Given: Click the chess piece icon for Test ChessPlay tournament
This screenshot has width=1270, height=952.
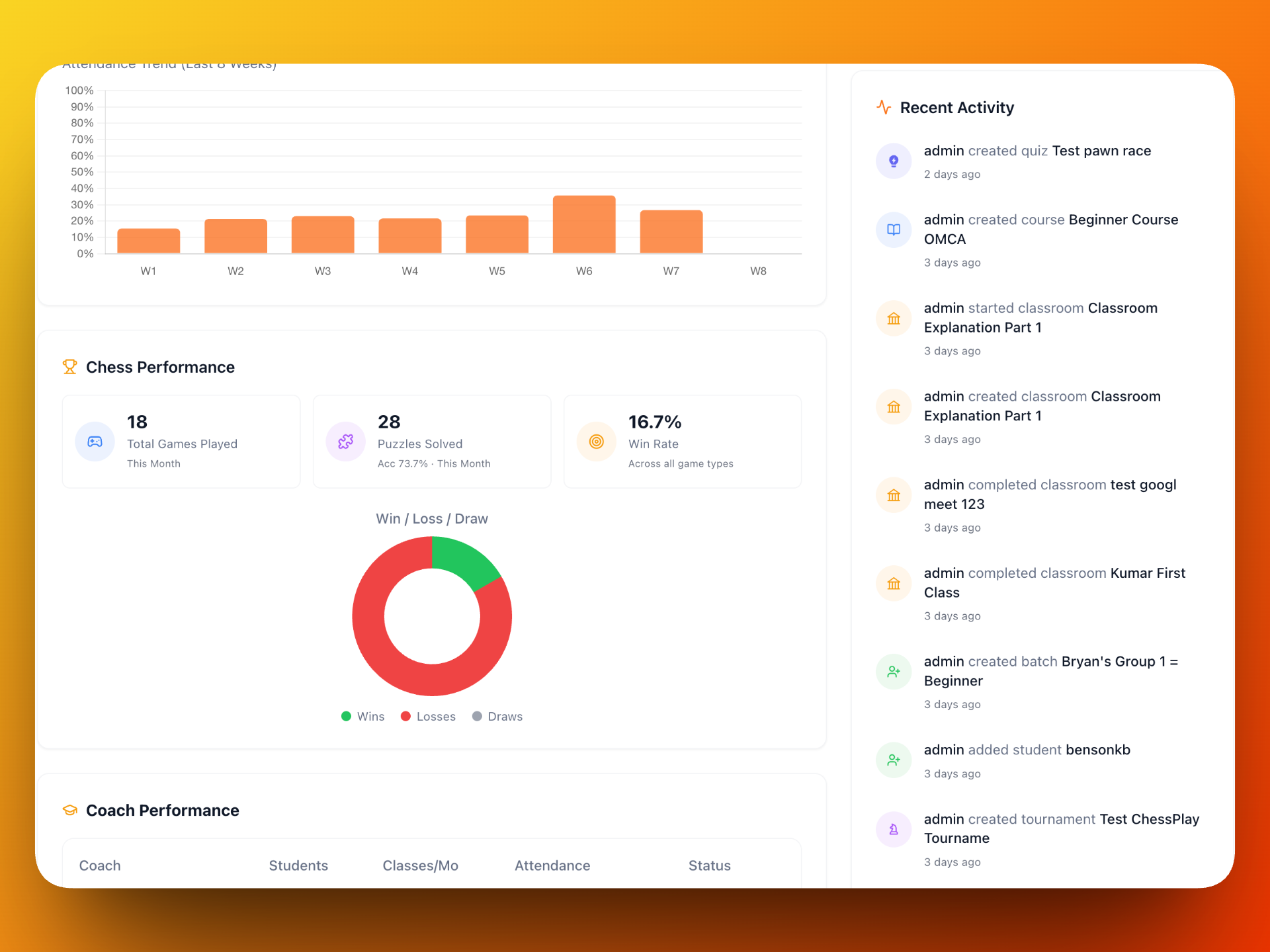Looking at the screenshot, I should 894,829.
